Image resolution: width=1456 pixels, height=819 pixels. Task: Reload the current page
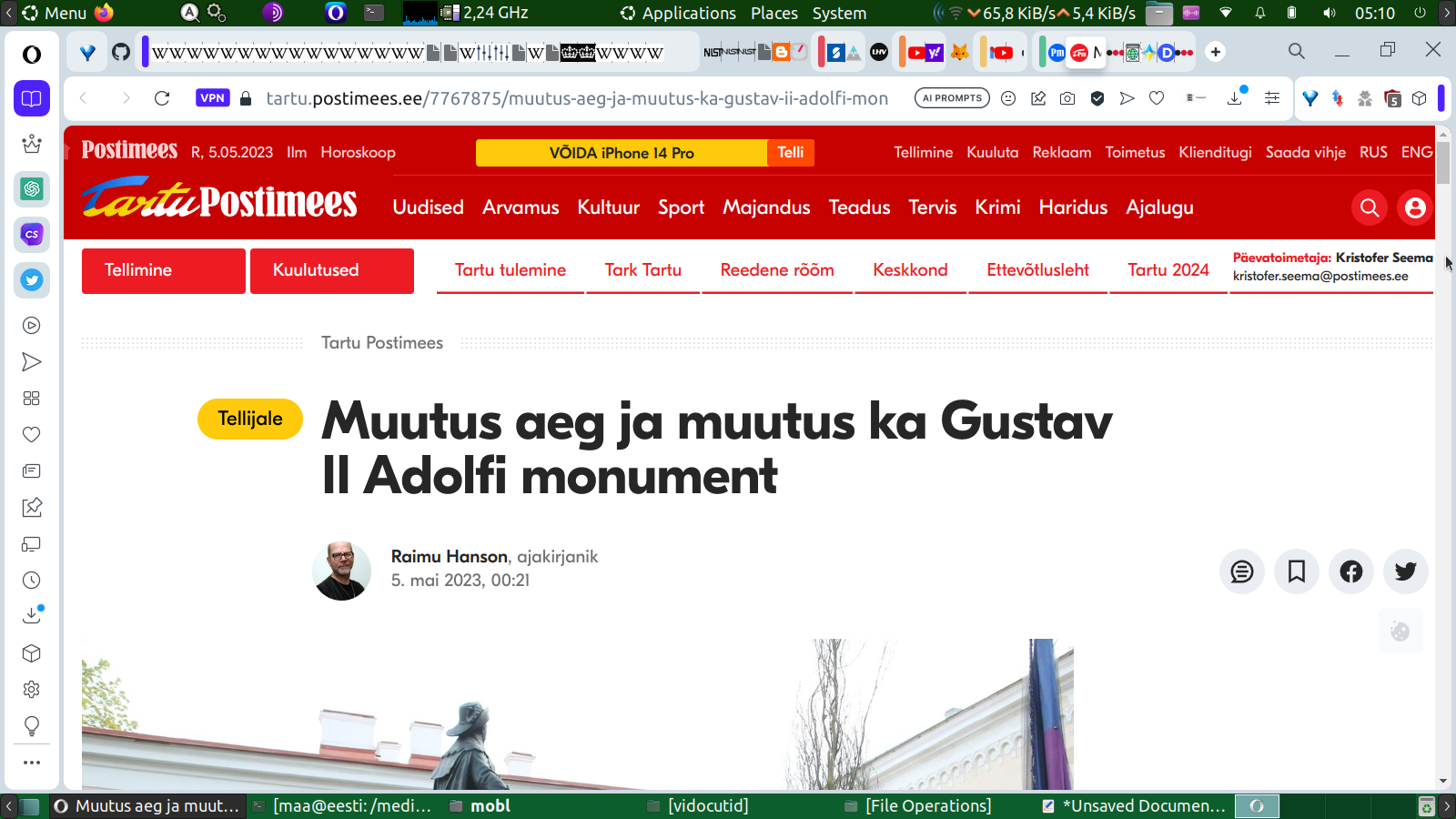coord(162,98)
